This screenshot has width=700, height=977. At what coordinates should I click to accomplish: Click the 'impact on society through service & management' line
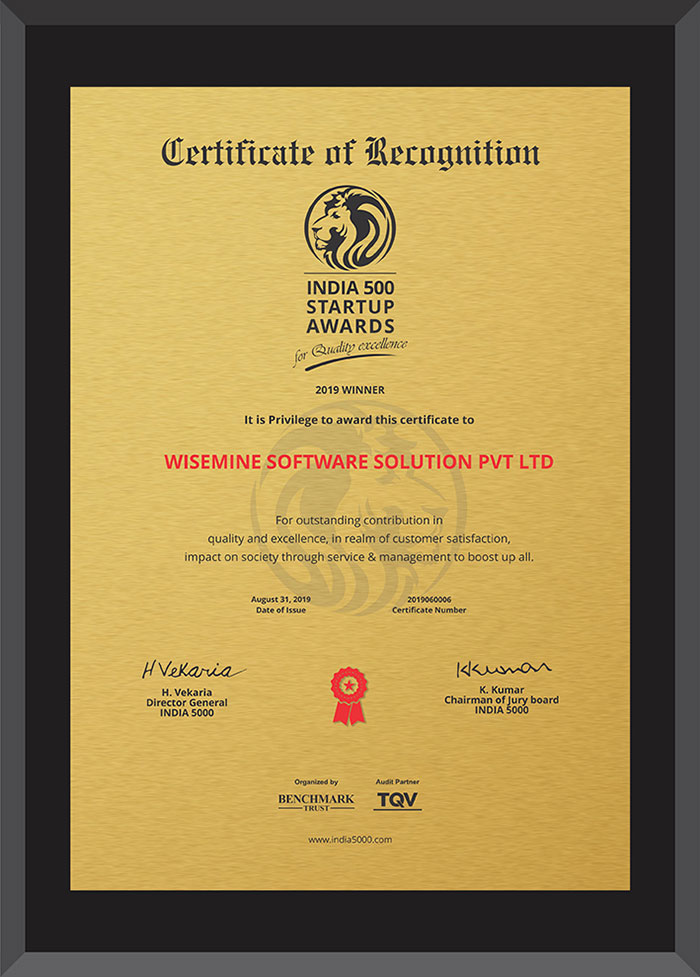point(359,557)
